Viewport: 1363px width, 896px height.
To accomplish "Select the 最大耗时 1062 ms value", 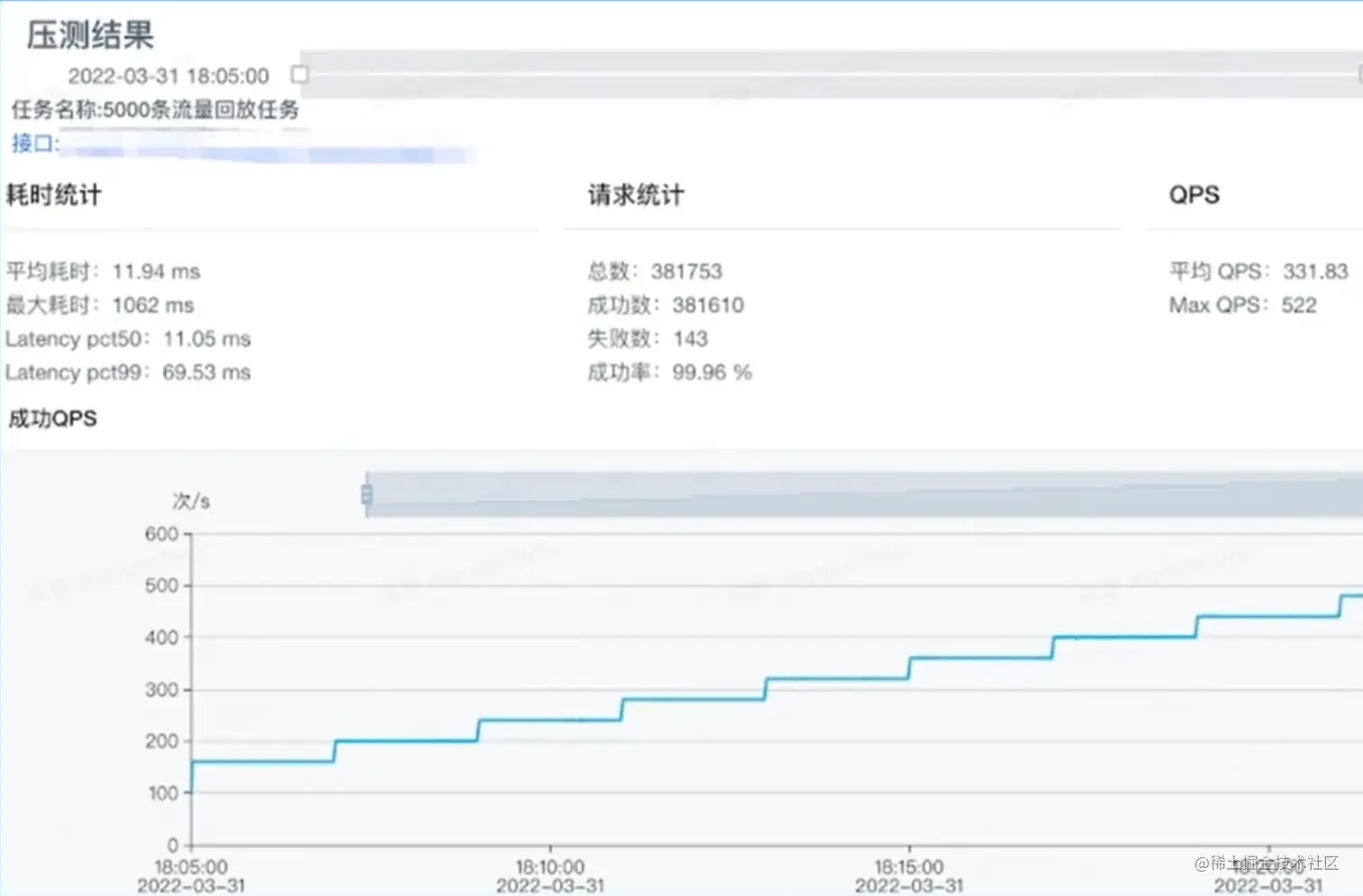I will 100,305.
